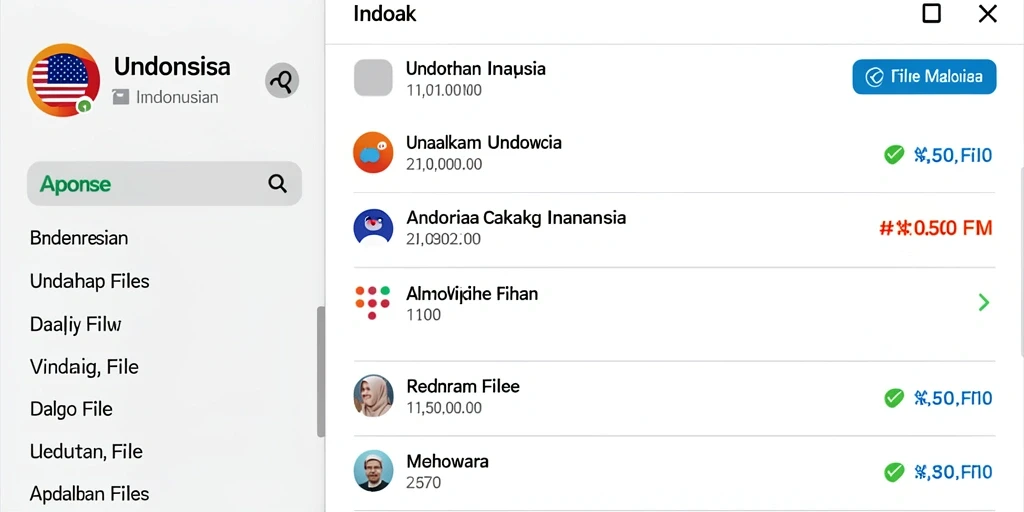Open the orange avatar for Unaalkam Undowcia

click(373, 152)
